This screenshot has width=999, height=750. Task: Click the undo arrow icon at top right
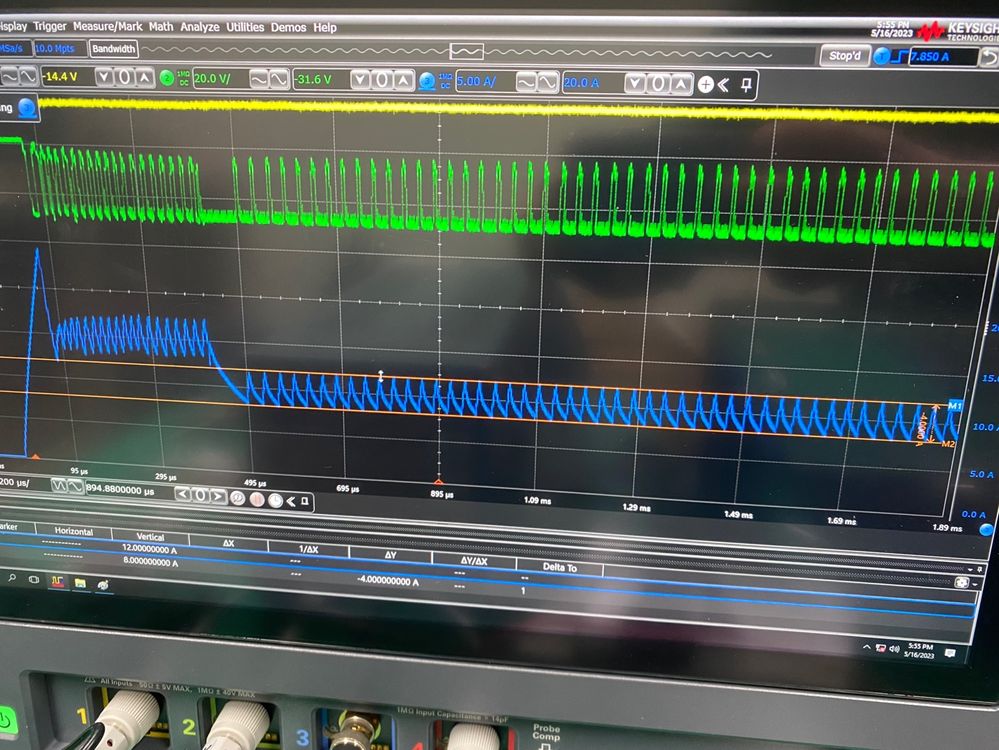click(x=991, y=56)
